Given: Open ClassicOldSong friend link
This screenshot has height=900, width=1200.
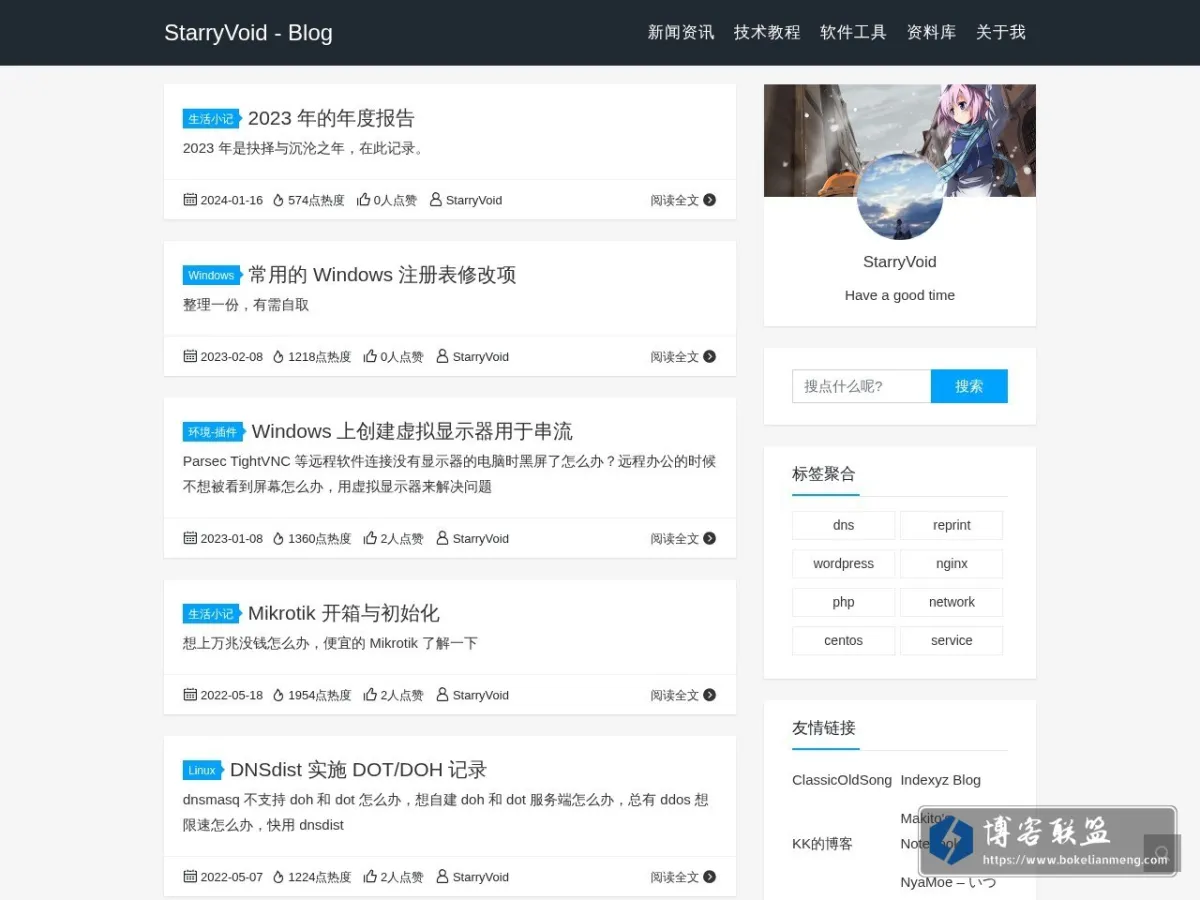Looking at the screenshot, I should pos(842,780).
